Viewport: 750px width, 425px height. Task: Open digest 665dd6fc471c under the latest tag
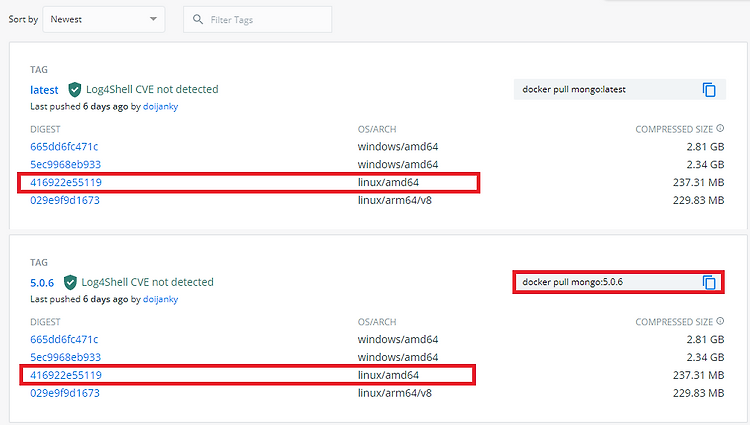(x=64, y=147)
